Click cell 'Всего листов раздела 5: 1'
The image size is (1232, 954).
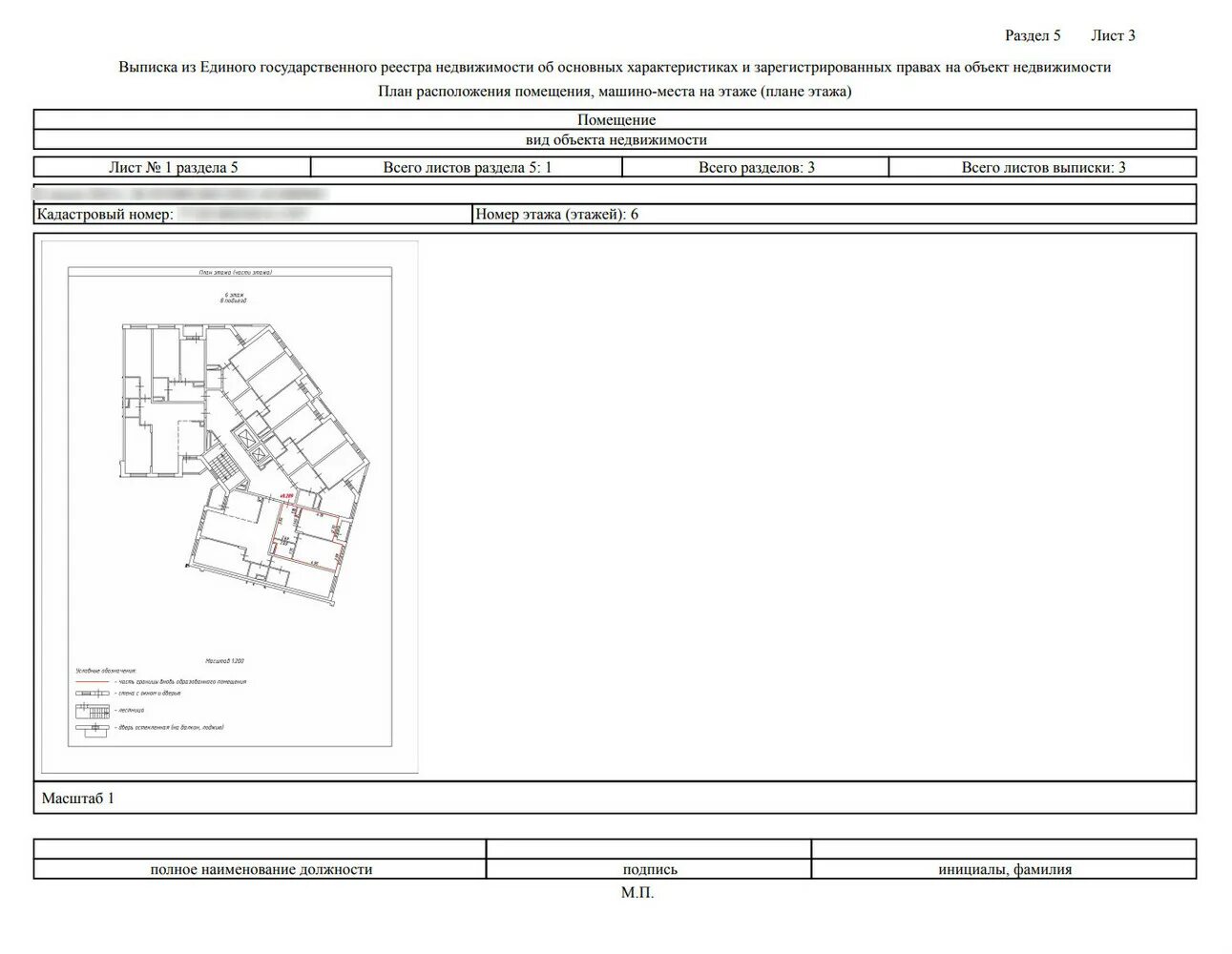pyautogui.click(x=467, y=167)
